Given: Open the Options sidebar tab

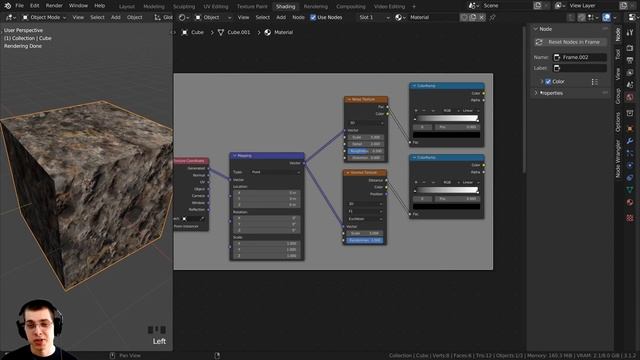Looking at the screenshot, I should (x=618, y=122).
